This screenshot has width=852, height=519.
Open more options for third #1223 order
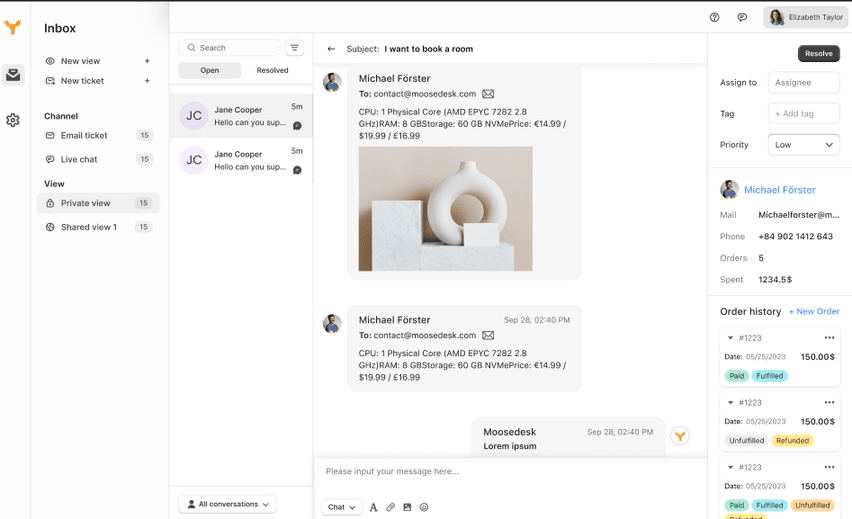tap(829, 467)
